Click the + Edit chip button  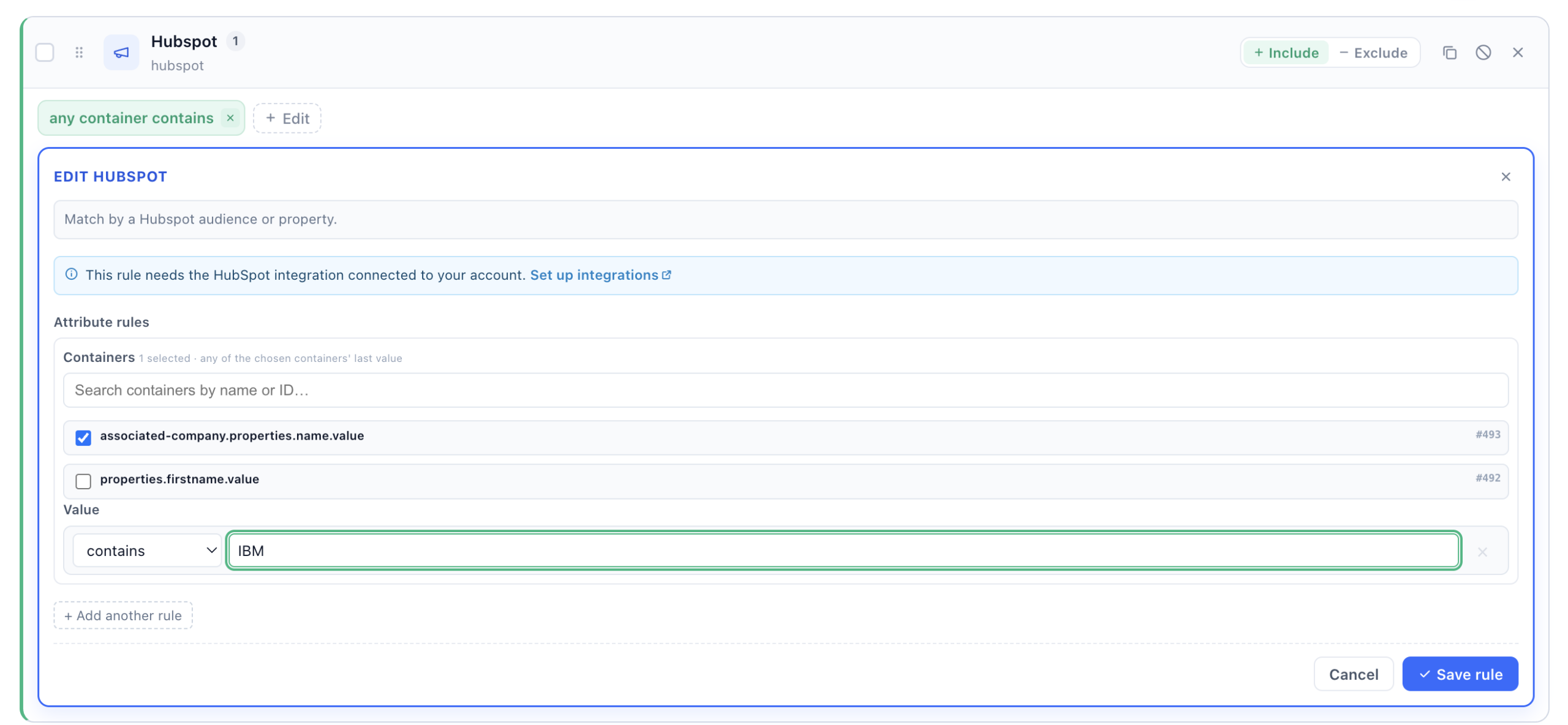tap(287, 118)
